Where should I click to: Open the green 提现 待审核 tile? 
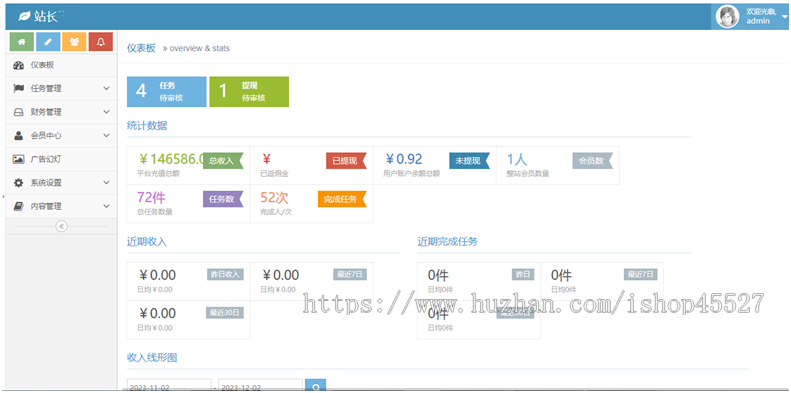(249, 92)
